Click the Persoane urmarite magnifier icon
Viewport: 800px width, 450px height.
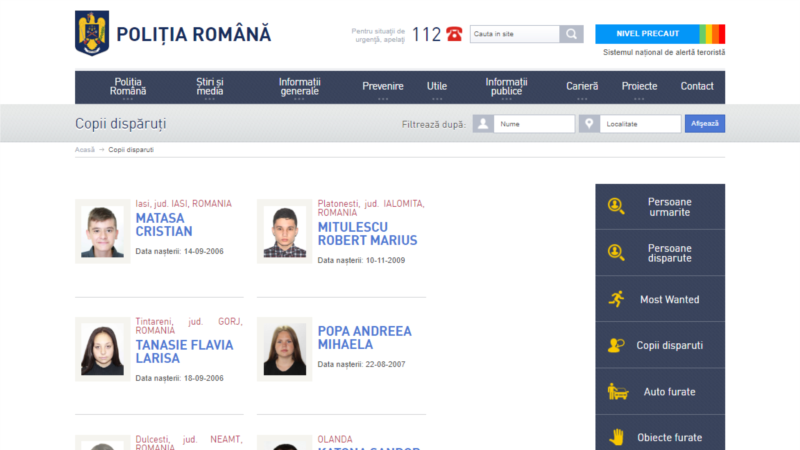click(x=616, y=206)
